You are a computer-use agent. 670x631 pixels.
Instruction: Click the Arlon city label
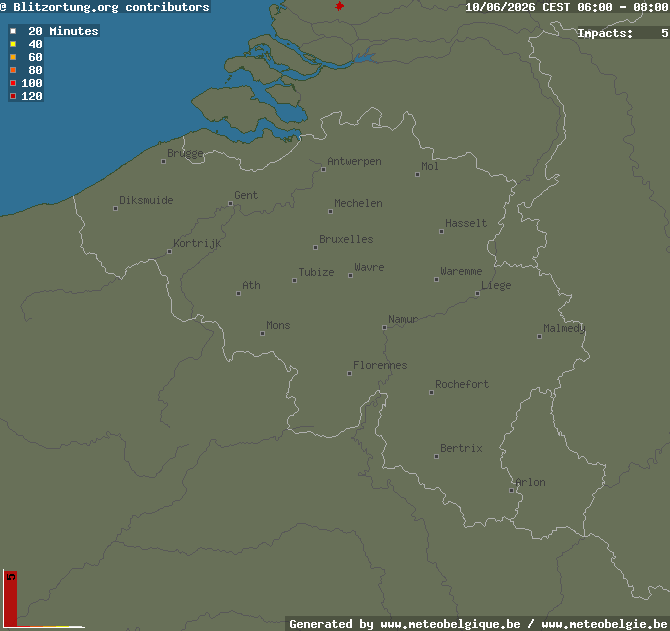530,482
